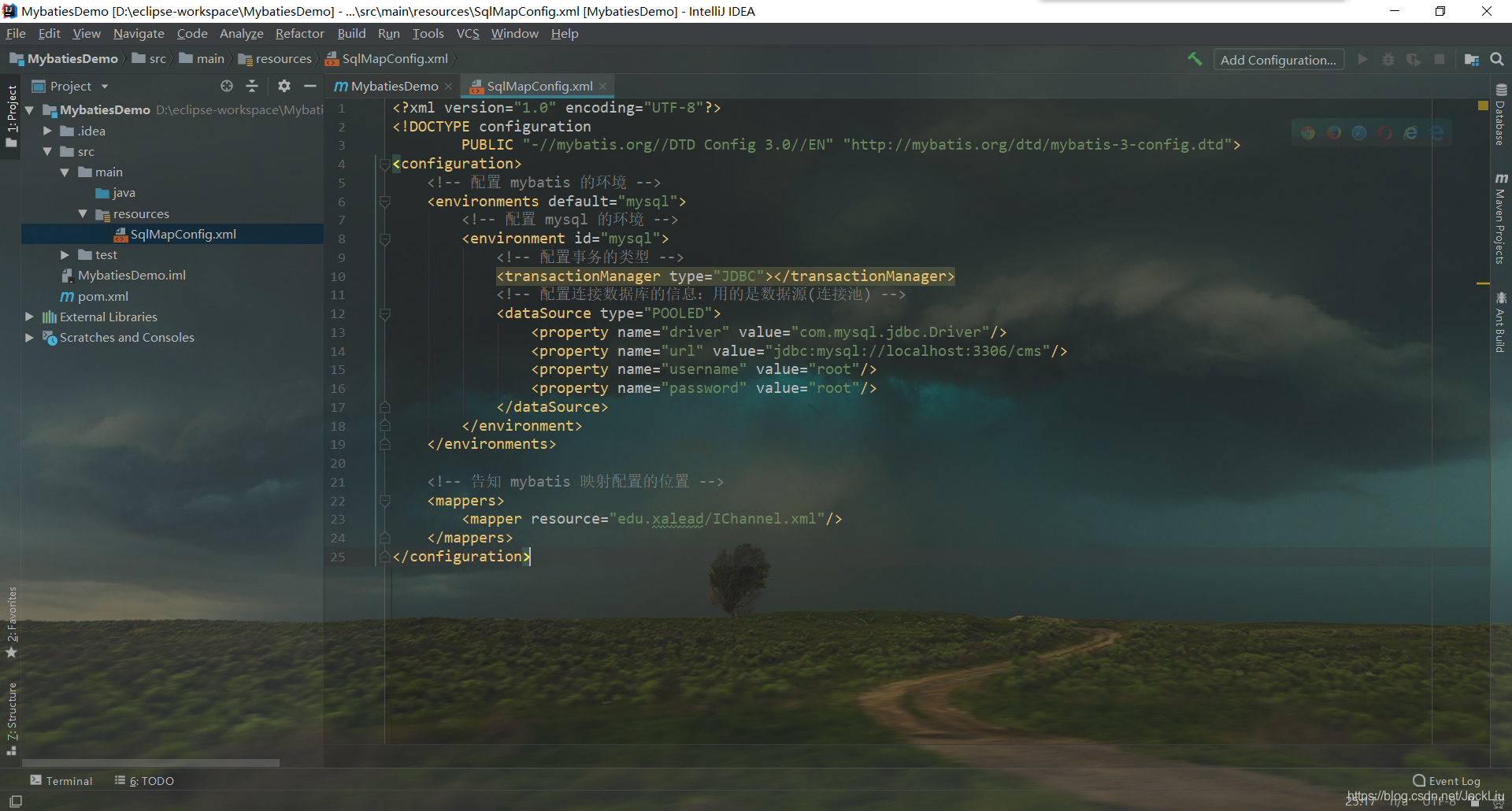Click the Run with Coverage icon
This screenshot has height=811, width=1512.
point(1414,60)
